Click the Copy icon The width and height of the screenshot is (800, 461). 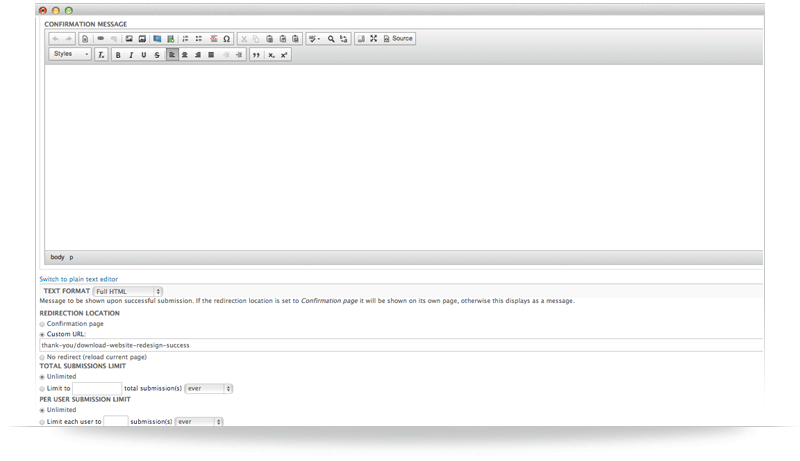click(256, 39)
